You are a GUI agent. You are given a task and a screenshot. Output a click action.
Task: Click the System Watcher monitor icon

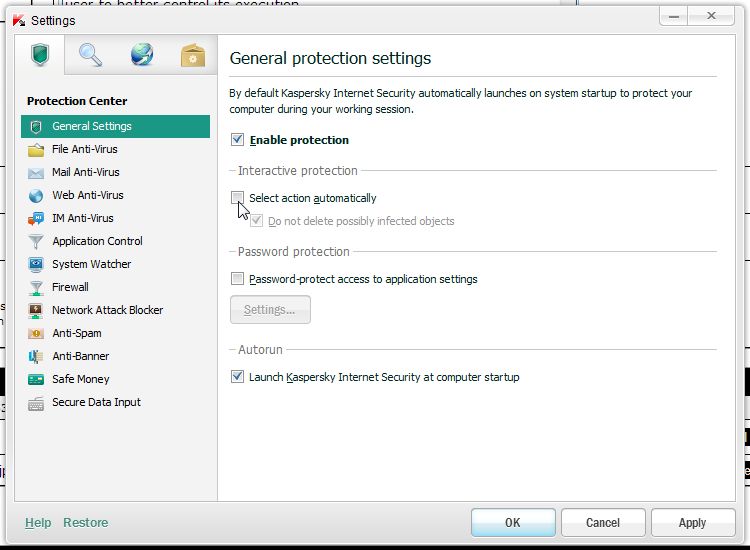(36, 264)
